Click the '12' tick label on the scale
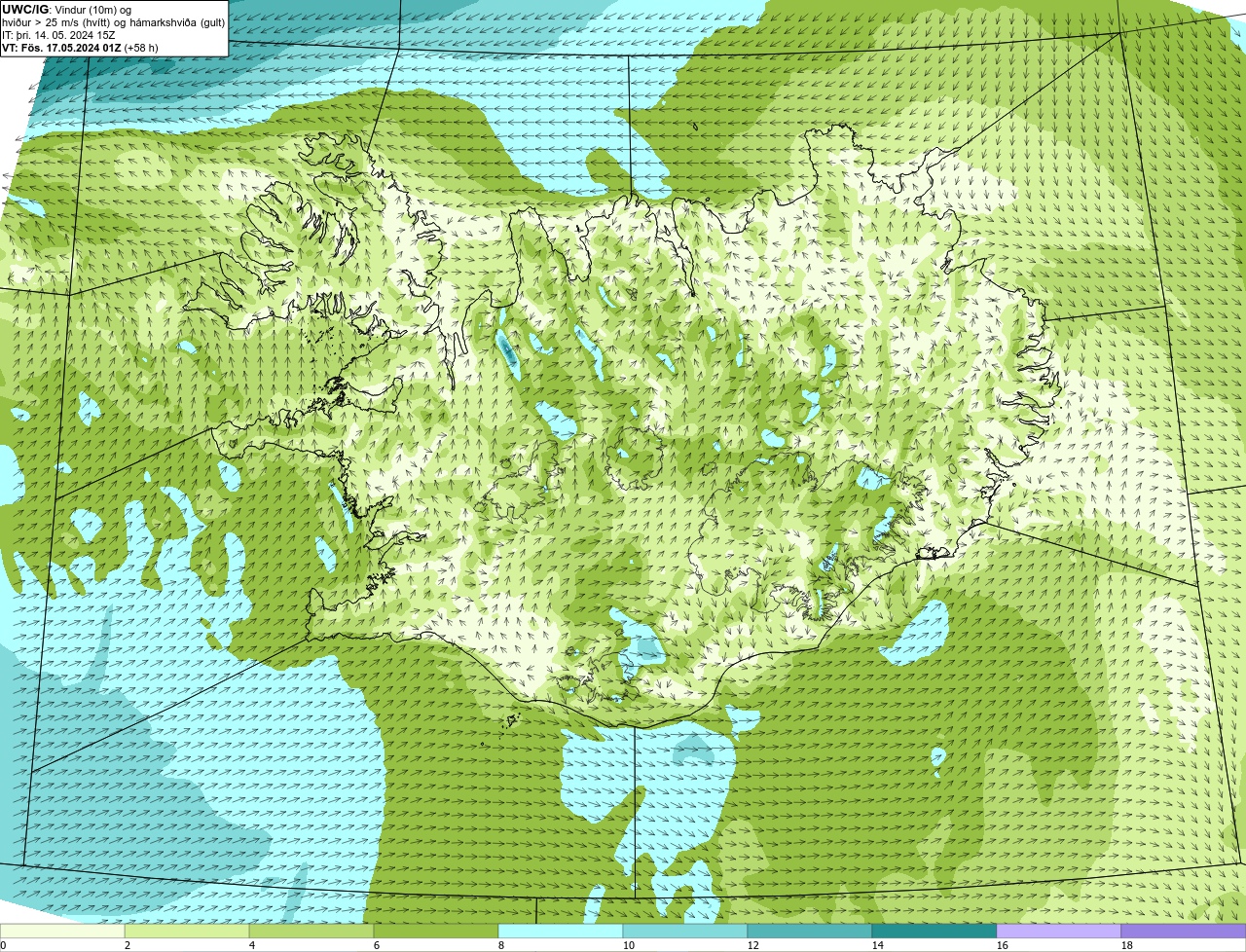The image size is (1246, 952). click(752, 945)
